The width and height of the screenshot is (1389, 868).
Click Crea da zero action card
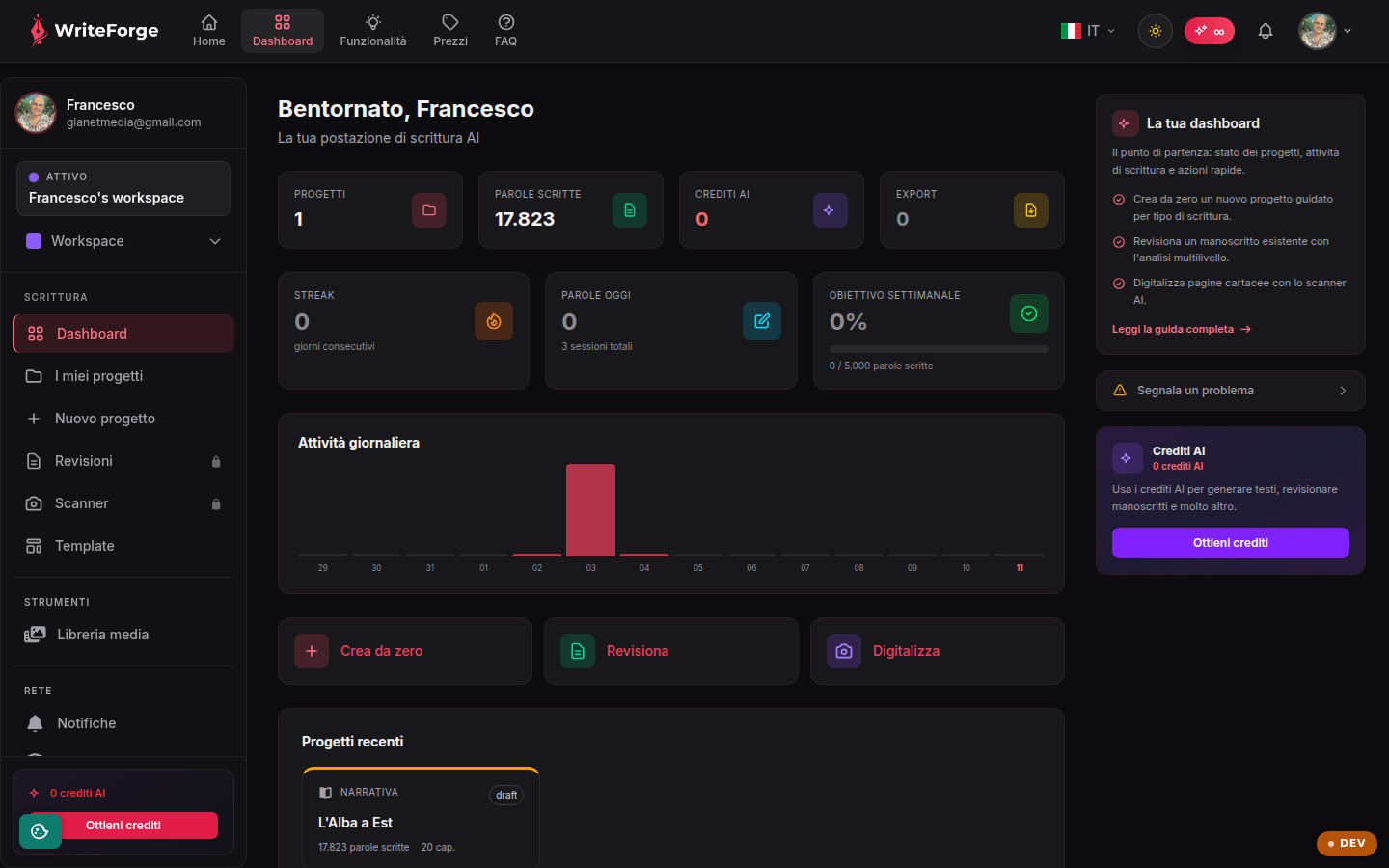pos(405,651)
